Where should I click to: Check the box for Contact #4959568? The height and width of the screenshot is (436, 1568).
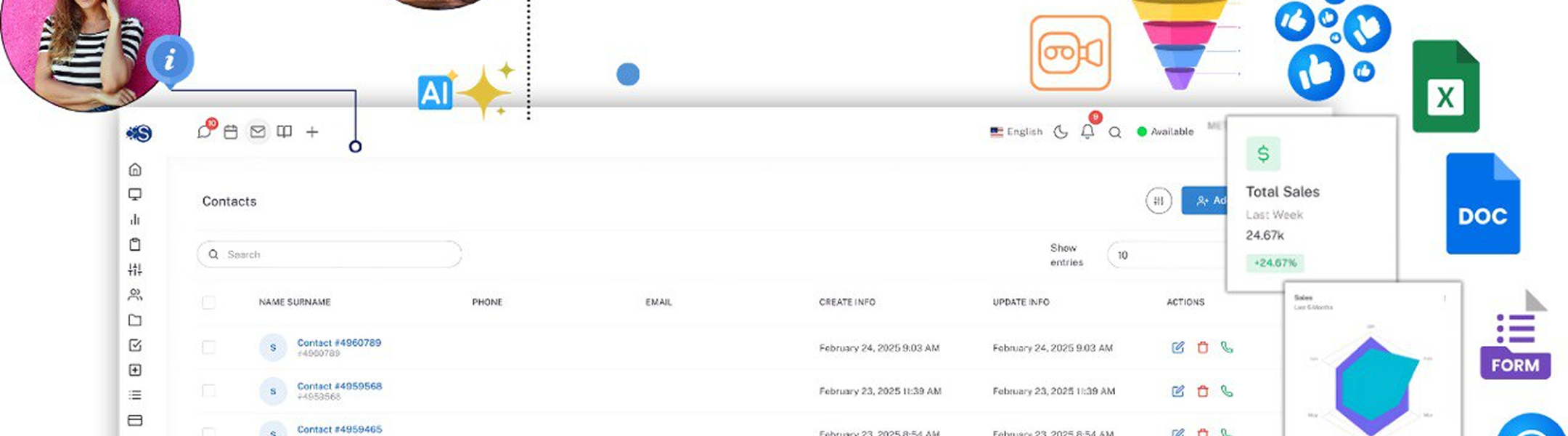tap(208, 391)
